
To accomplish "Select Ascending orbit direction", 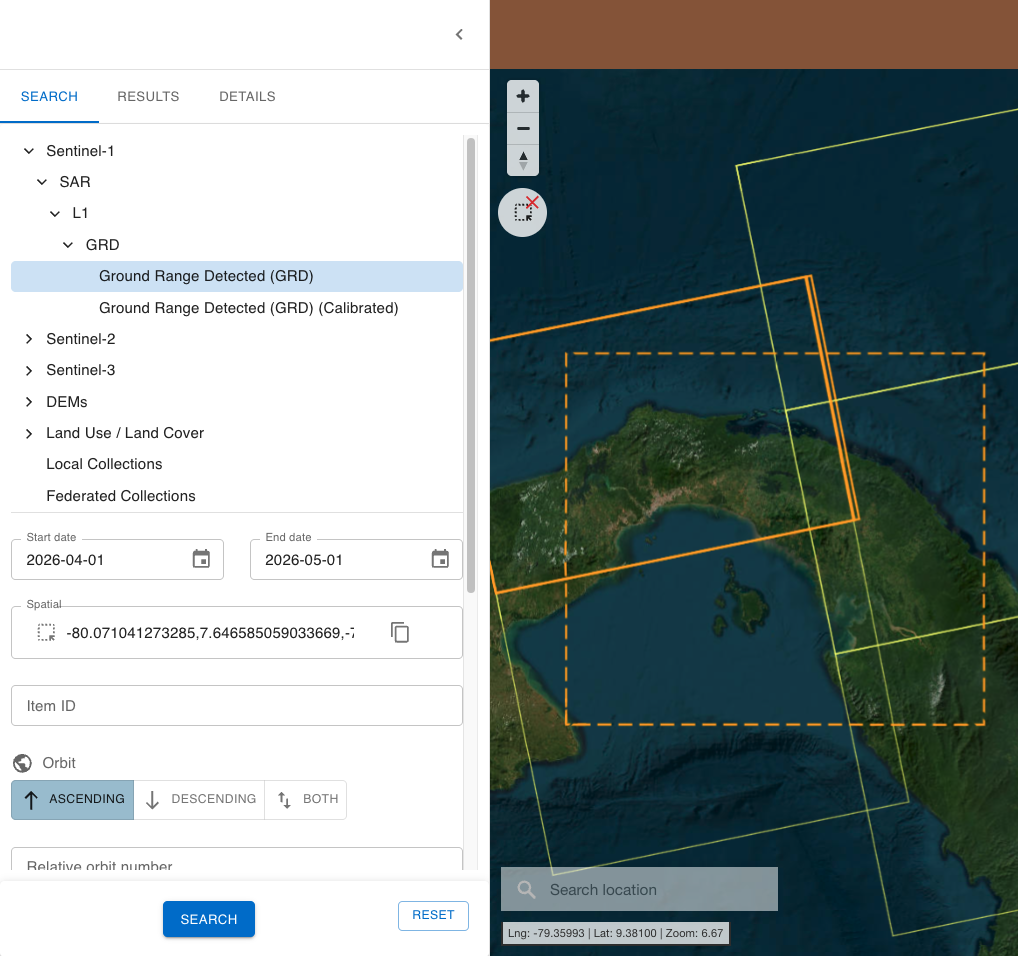I will click(73, 800).
